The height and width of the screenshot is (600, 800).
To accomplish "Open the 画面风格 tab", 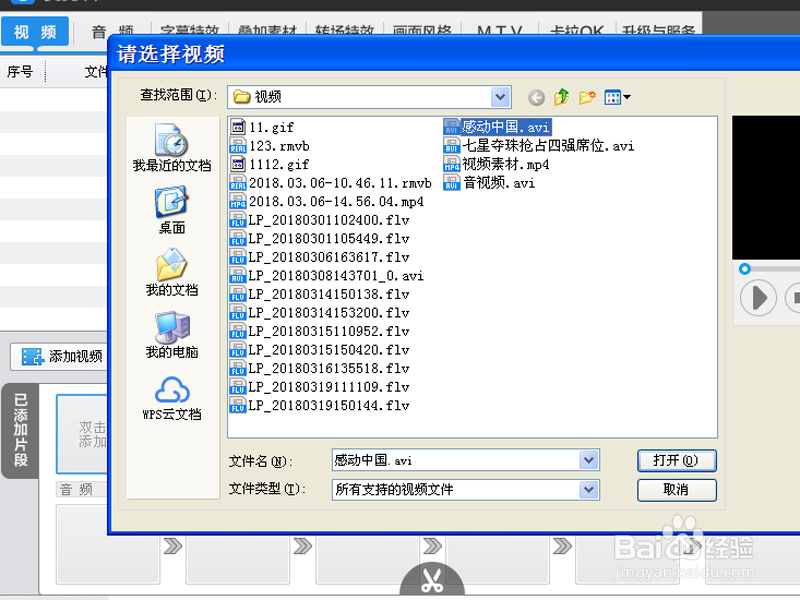I will pos(422,31).
